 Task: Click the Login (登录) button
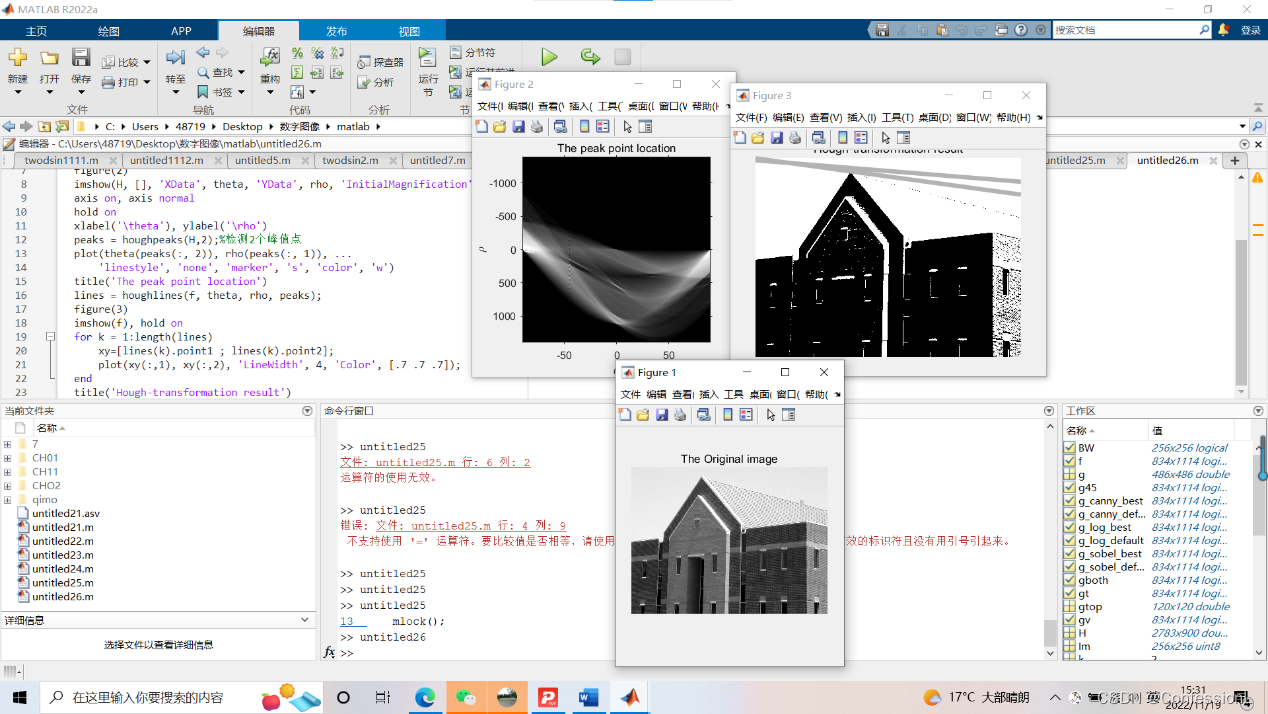click(x=1250, y=30)
